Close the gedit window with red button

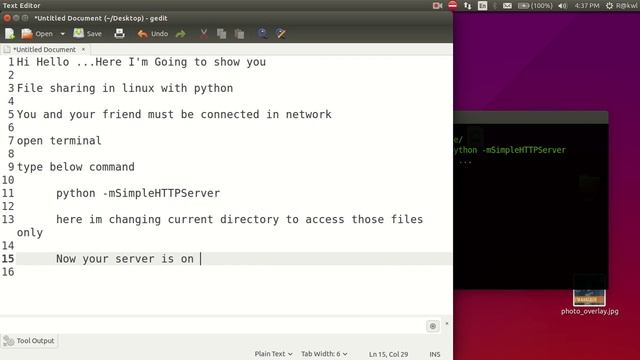click(x=7, y=18)
